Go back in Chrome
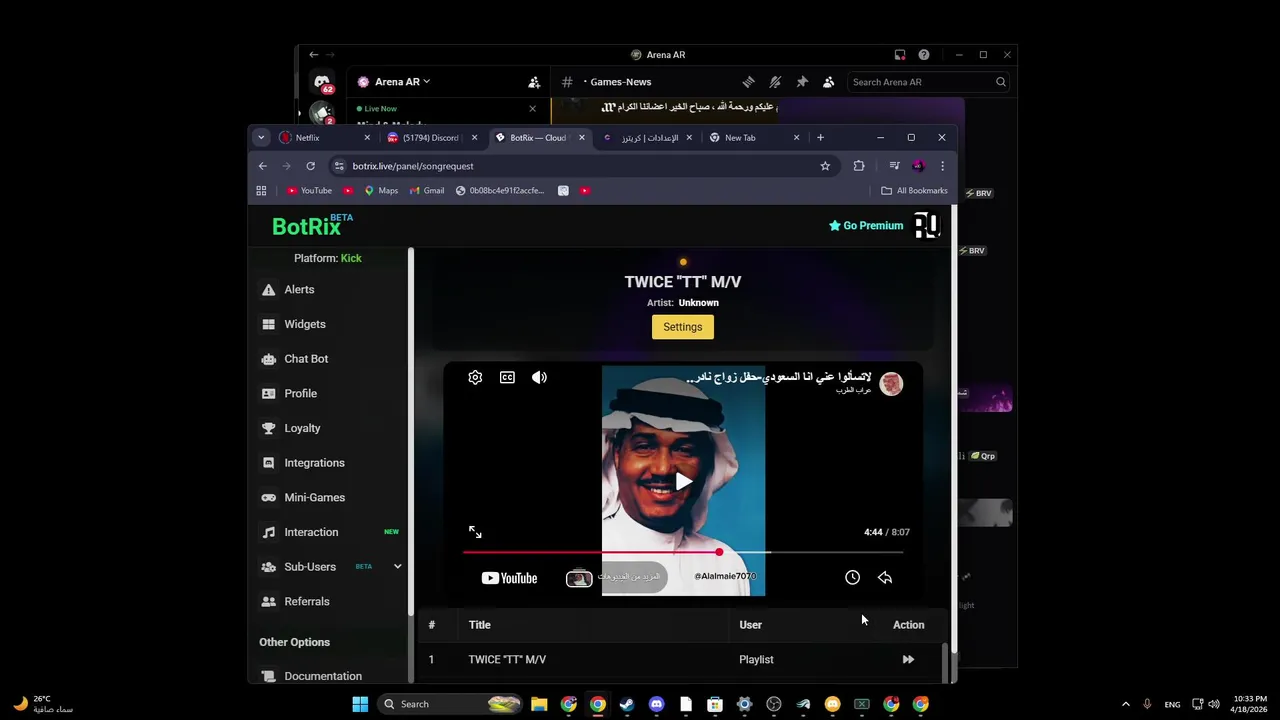Screen dimensions: 1280x720 coord(263,166)
